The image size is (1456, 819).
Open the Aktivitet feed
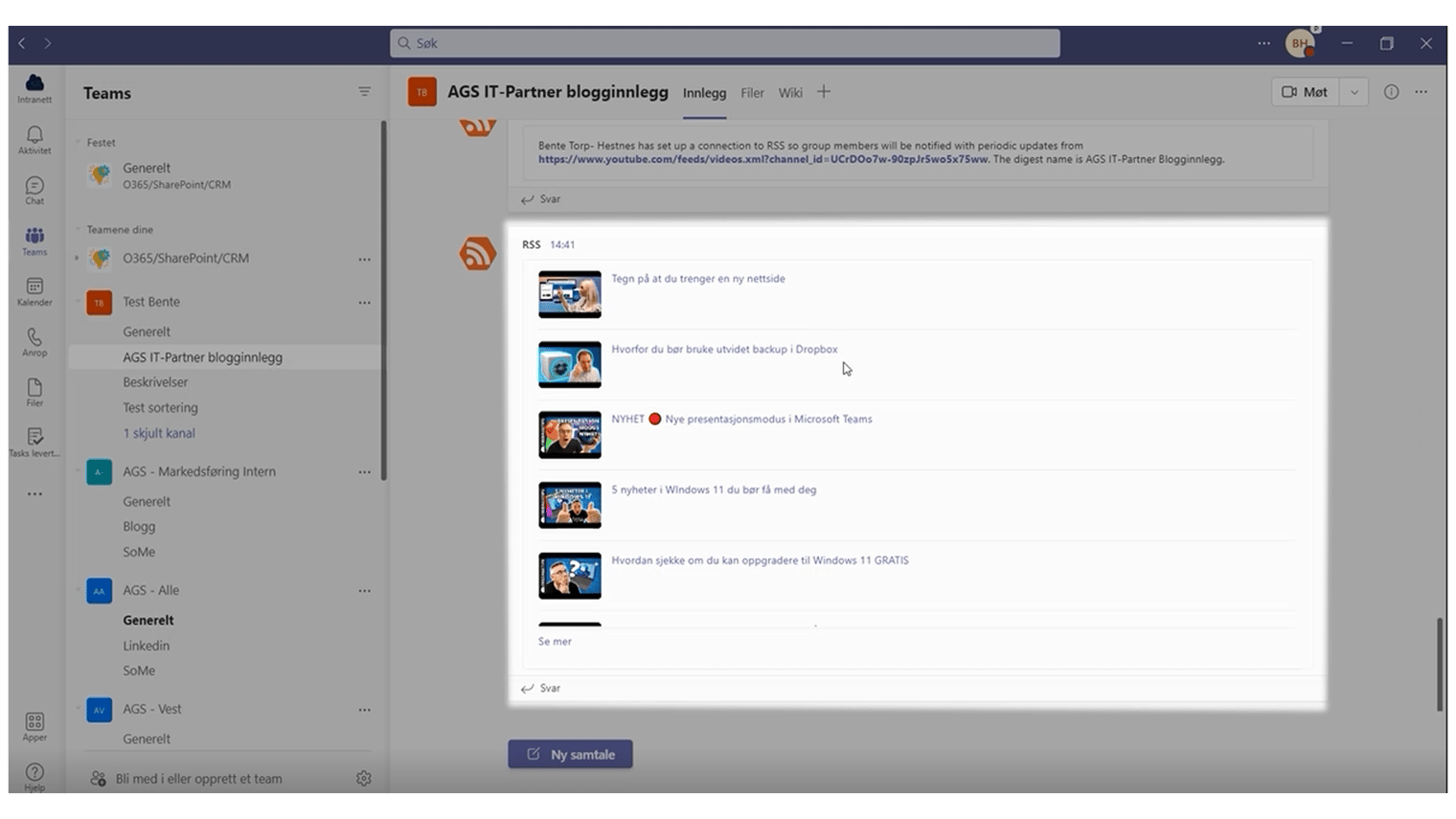[x=34, y=137]
